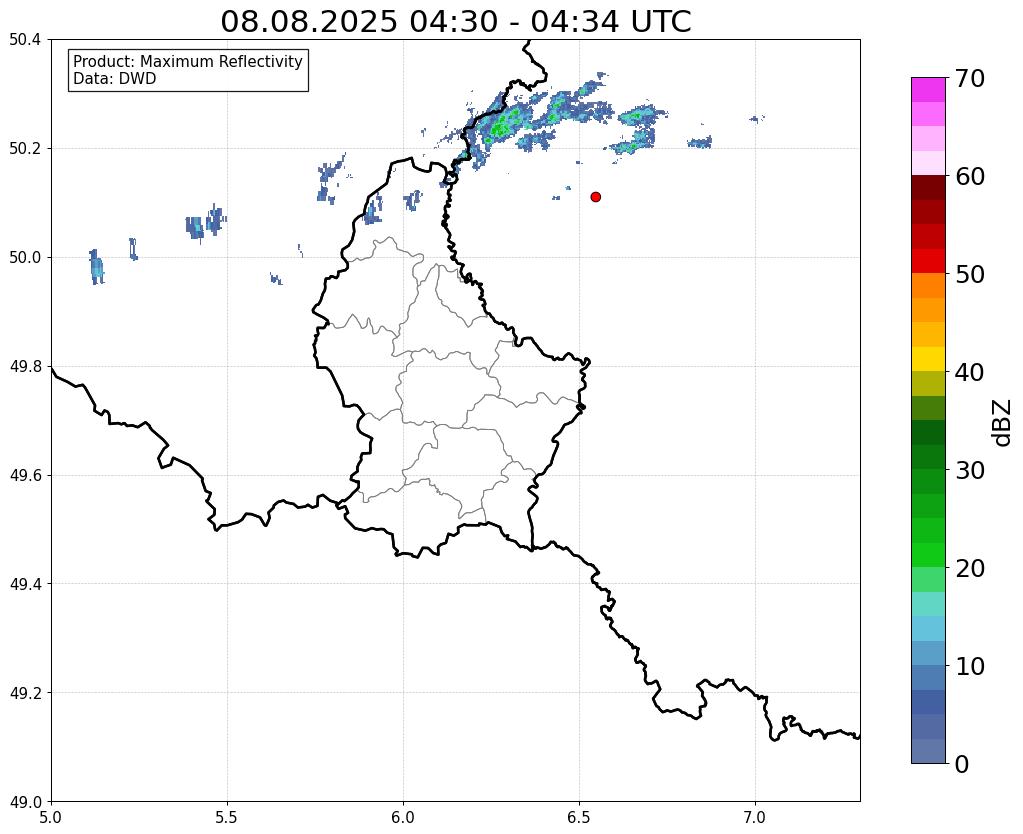The width and height of the screenshot is (1023, 834).
Task: Click the 60 tick label on colorbar
Action: [969, 176]
